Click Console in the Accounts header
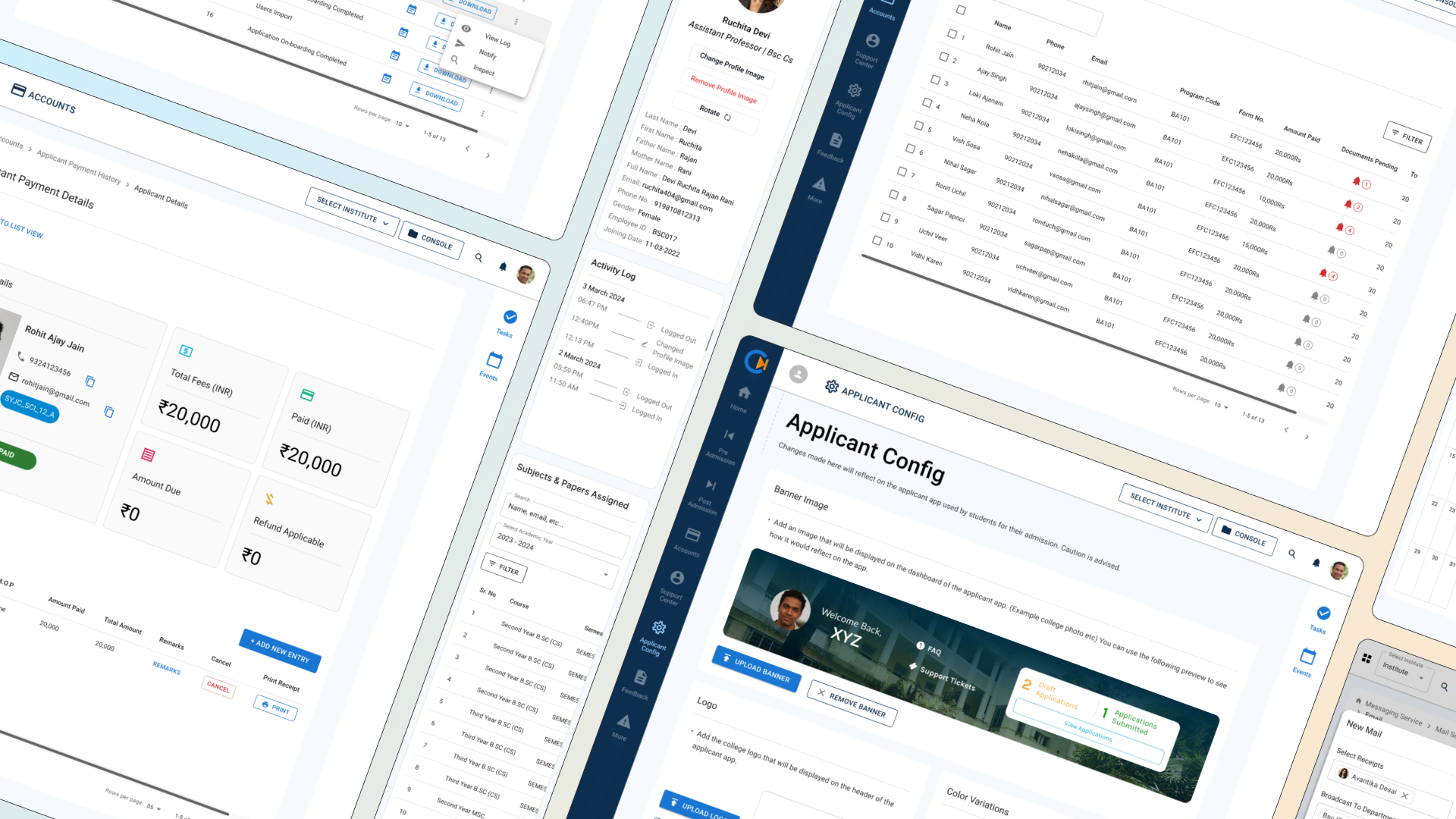 pyautogui.click(x=430, y=240)
